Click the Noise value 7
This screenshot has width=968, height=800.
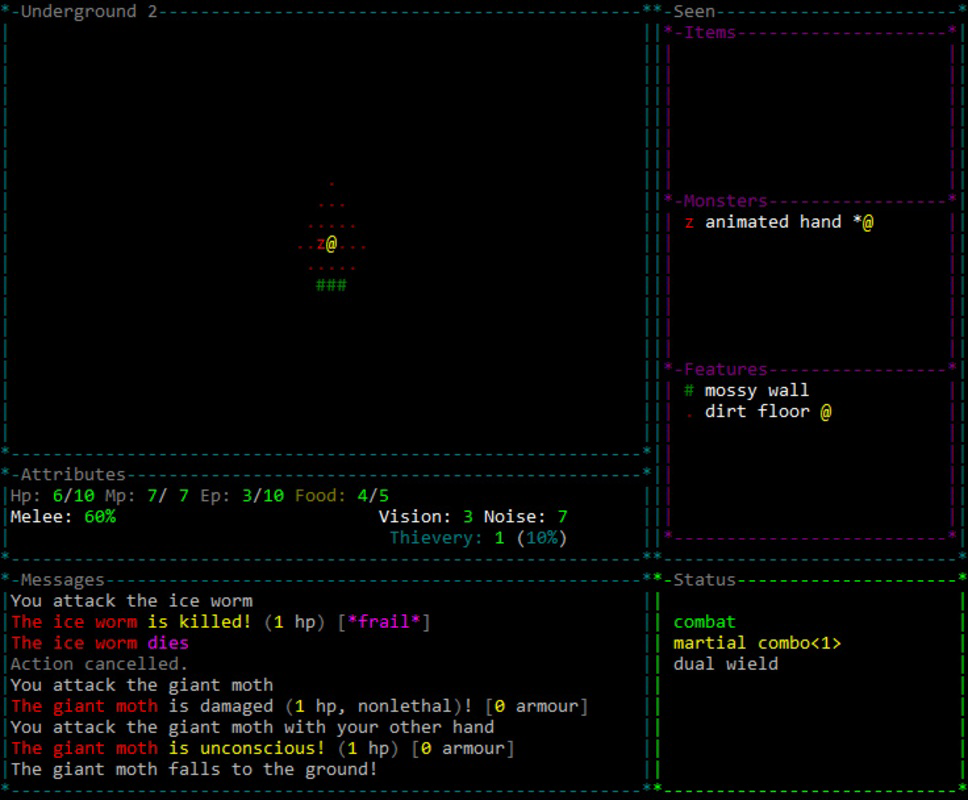[562, 517]
